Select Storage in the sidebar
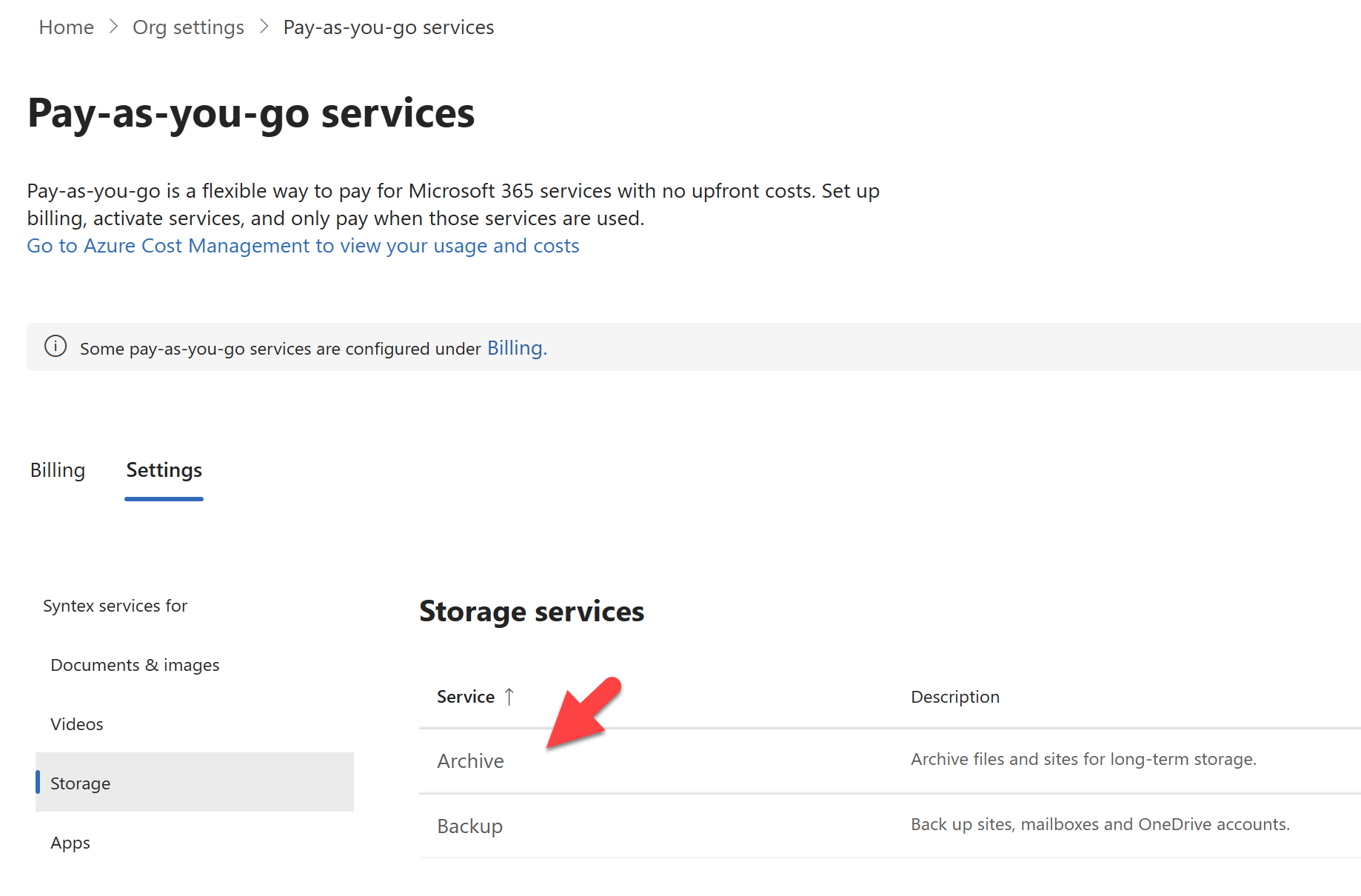The height and width of the screenshot is (896, 1361). (x=195, y=783)
